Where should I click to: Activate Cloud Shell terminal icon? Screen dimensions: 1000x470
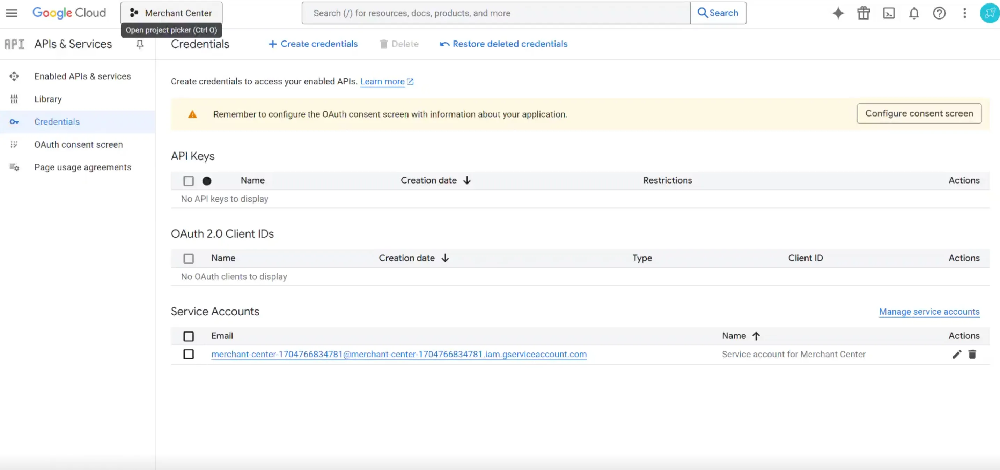pos(888,13)
